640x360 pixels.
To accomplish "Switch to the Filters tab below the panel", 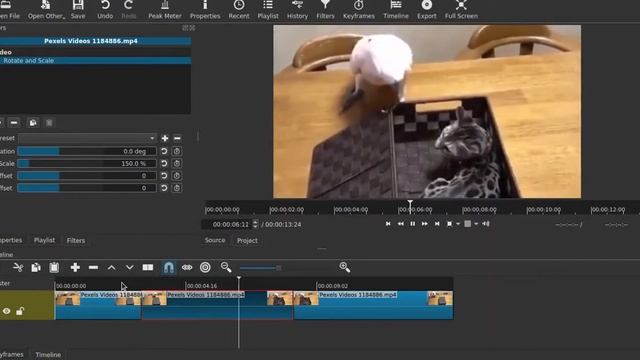I will [x=76, y=240].
